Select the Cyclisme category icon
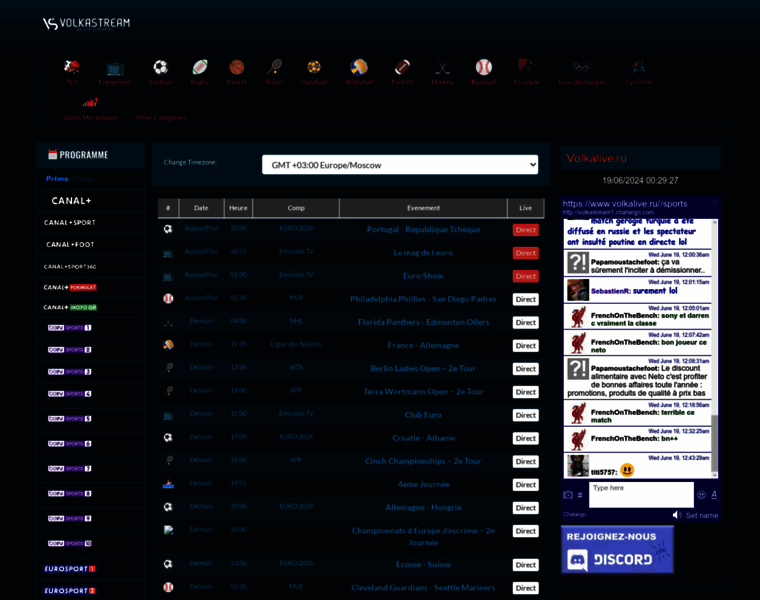 click(x=638, y=67)
